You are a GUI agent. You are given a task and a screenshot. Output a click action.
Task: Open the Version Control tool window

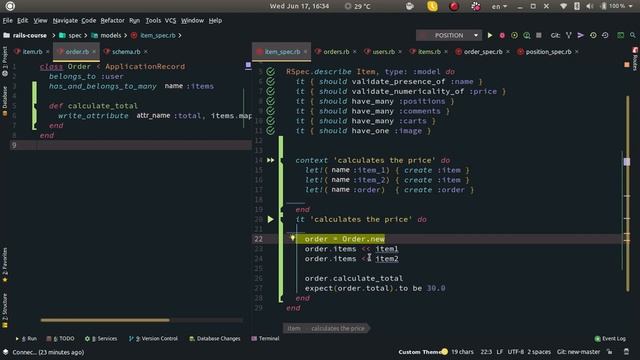tap(153, 338)
